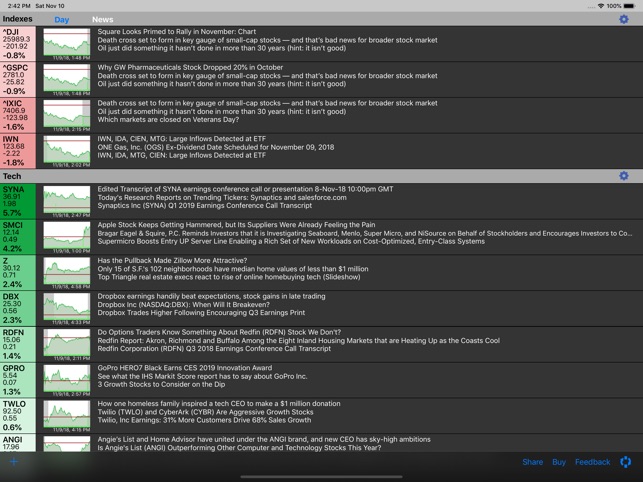Viewport: 643px width, 482px height.
Task: Select the RDFN quote cell
Action: click(x=18, y=345)
